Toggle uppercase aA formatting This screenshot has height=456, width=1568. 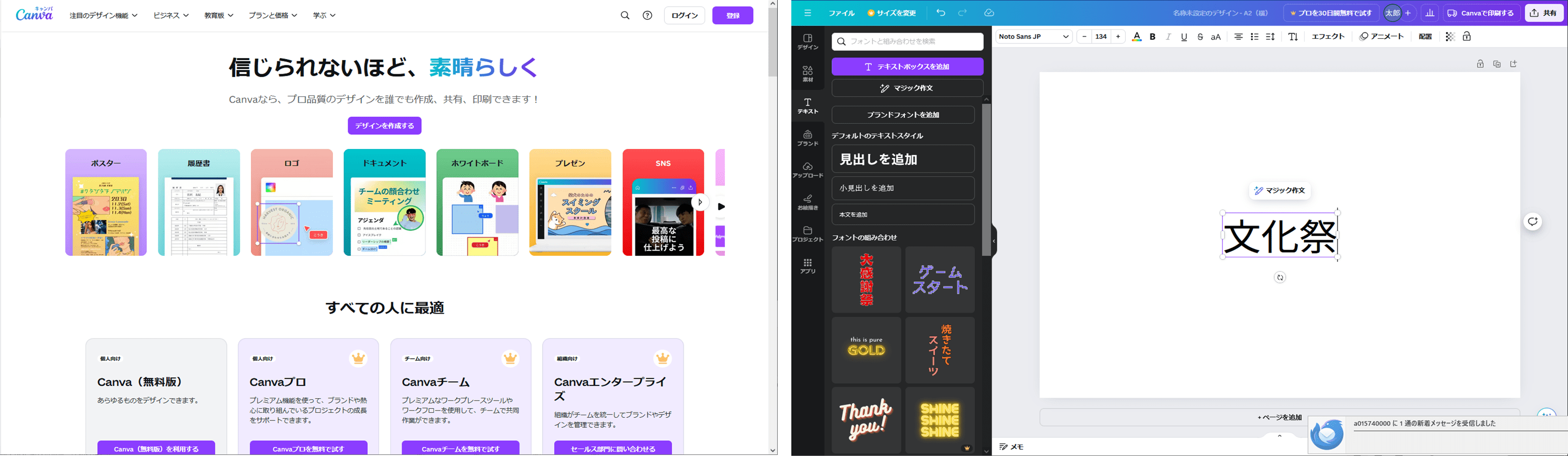click(x=1216, y=37)
